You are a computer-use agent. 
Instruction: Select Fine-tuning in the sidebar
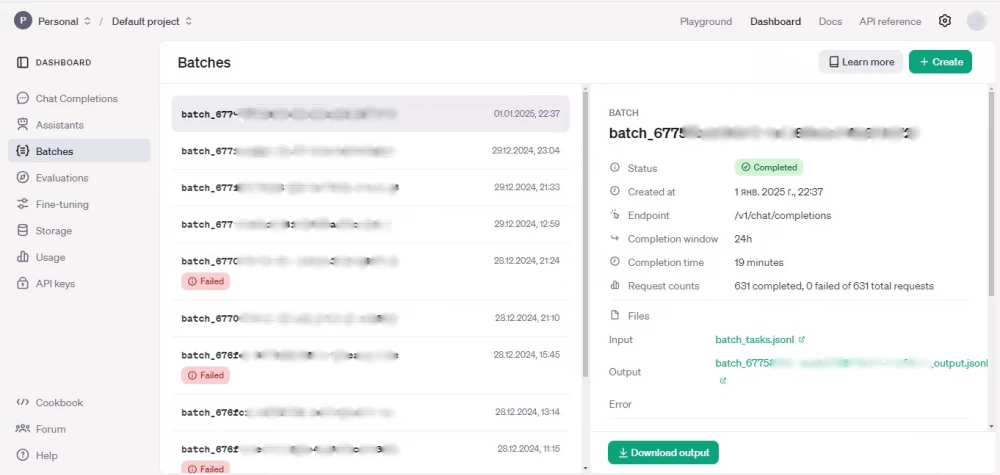pyautogui.click(x=79, y=205)
